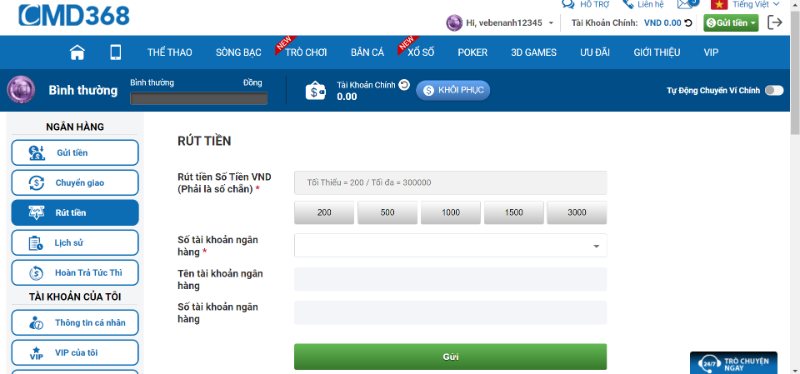The height and width of the screenshot is (374, 800).
Task: Choose the 1500 amount button
Action: [514, 213]
